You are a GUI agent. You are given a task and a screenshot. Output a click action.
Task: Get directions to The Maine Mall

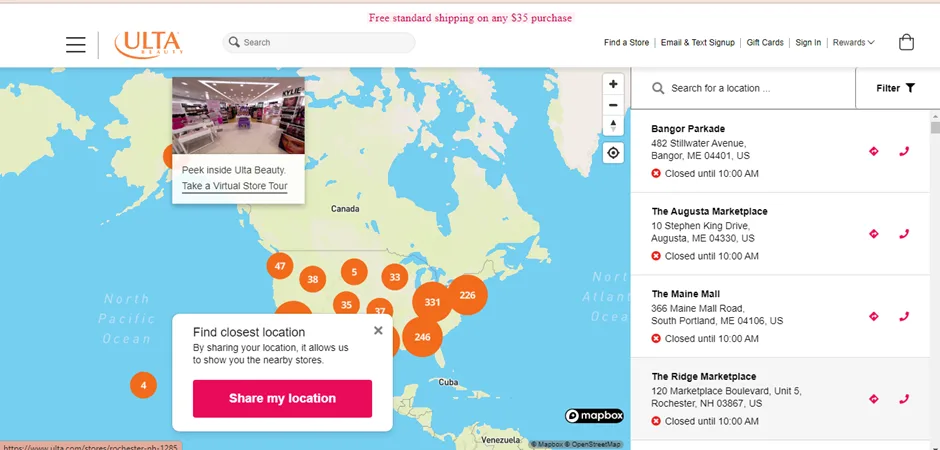point(873,316)
